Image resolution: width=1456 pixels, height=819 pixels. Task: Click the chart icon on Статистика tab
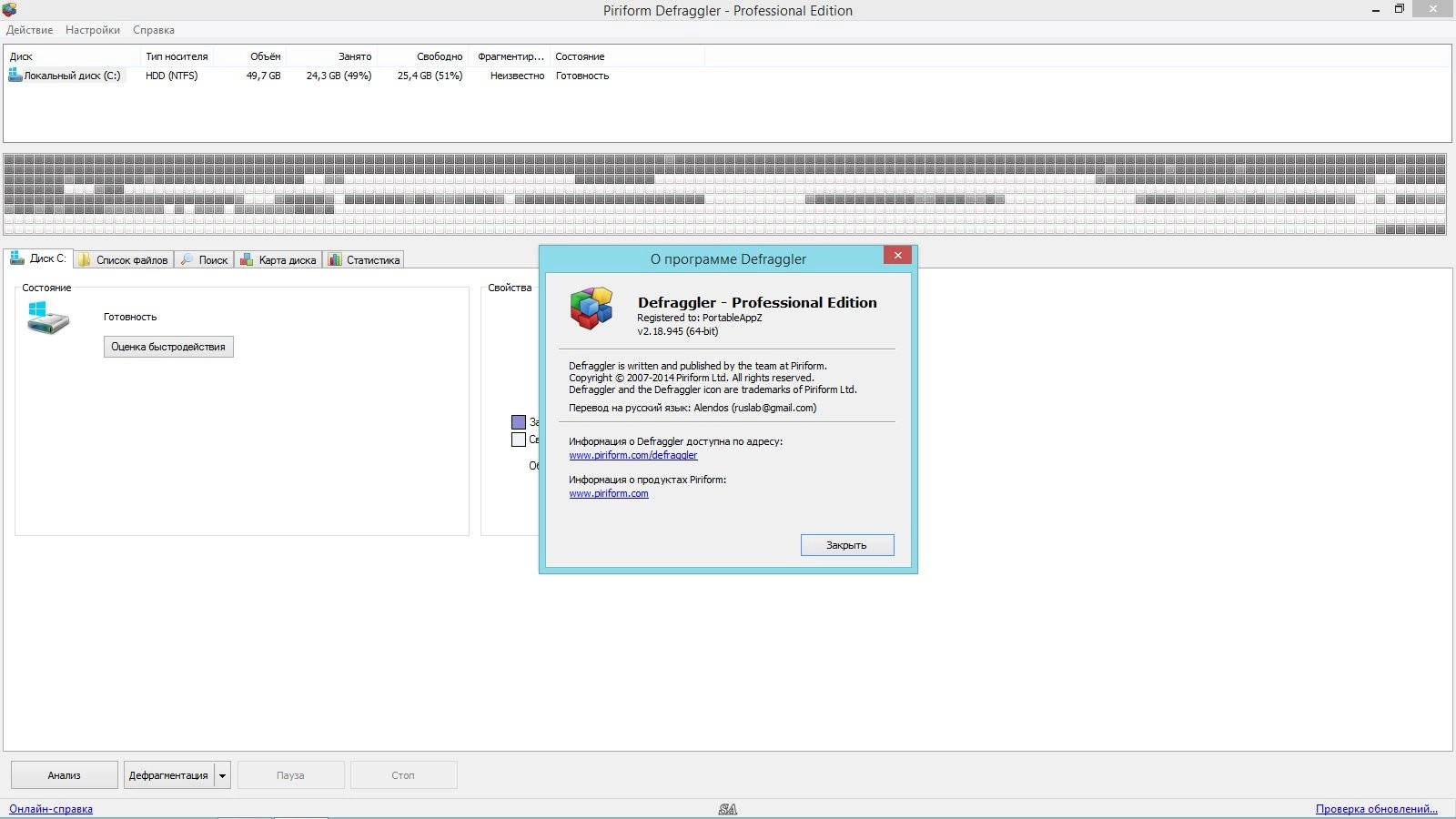tap(335, 259)
